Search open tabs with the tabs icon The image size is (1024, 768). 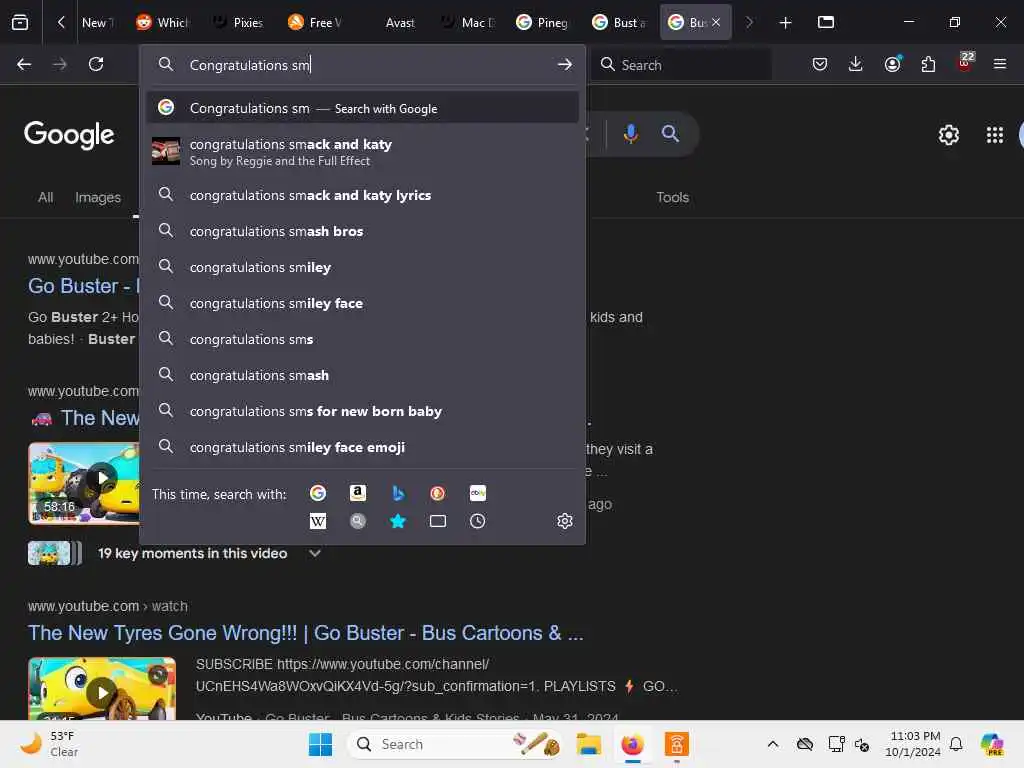(x=438, y=521)
